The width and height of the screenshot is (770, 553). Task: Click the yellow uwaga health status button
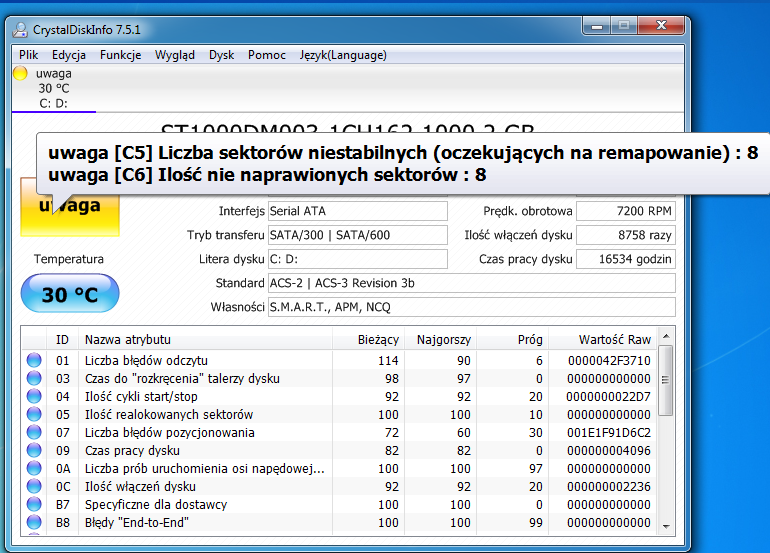[x=70, y=207]
